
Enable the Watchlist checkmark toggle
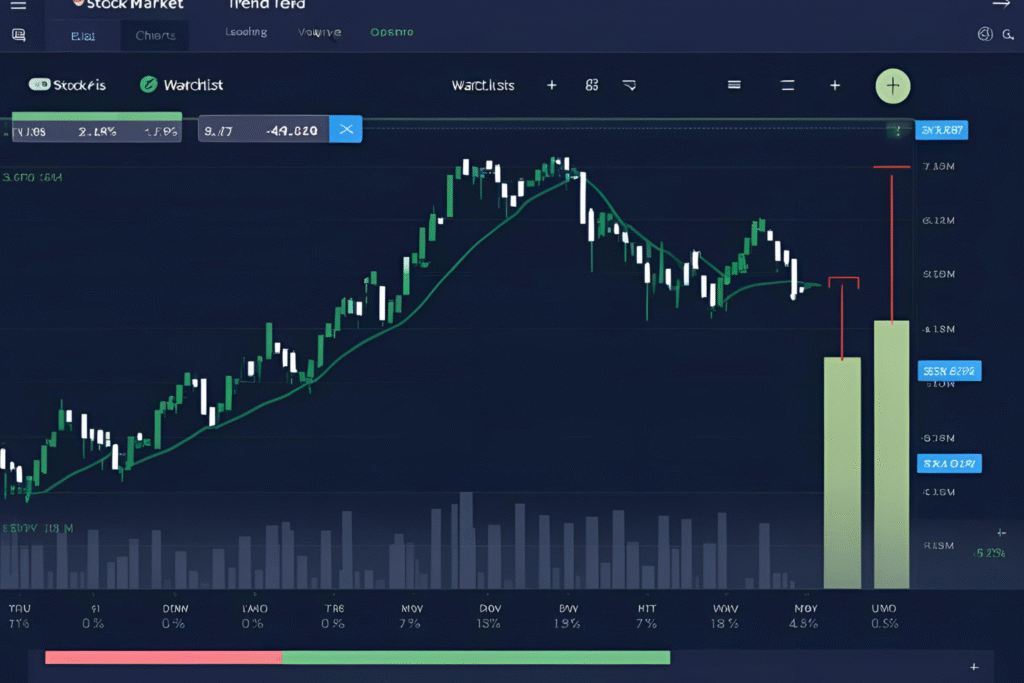click(x=148, y=85)
